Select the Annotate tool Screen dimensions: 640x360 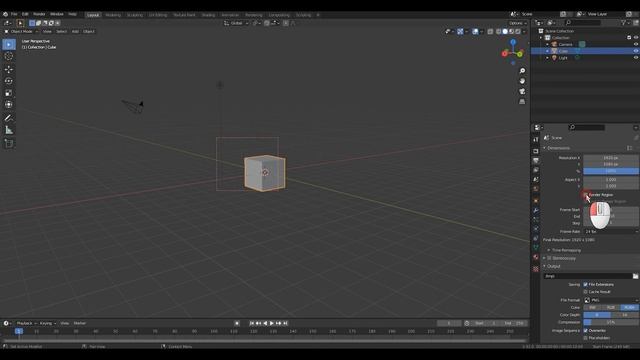tap(9, 118)
